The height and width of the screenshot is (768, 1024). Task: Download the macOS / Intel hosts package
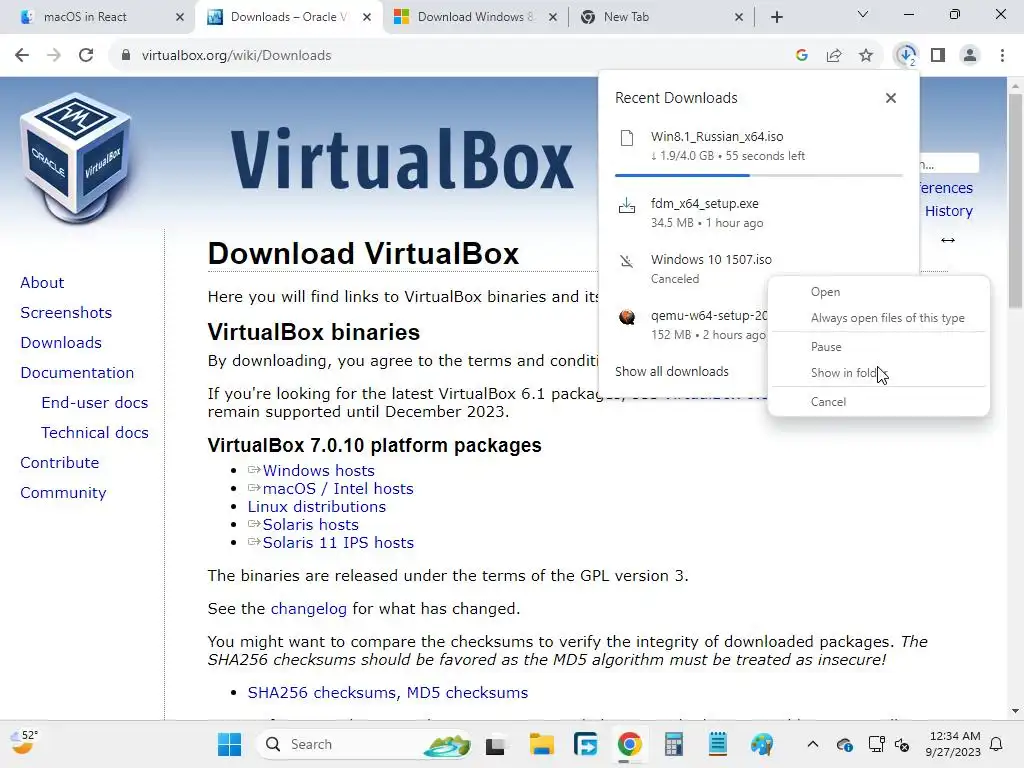pos(338,489)
